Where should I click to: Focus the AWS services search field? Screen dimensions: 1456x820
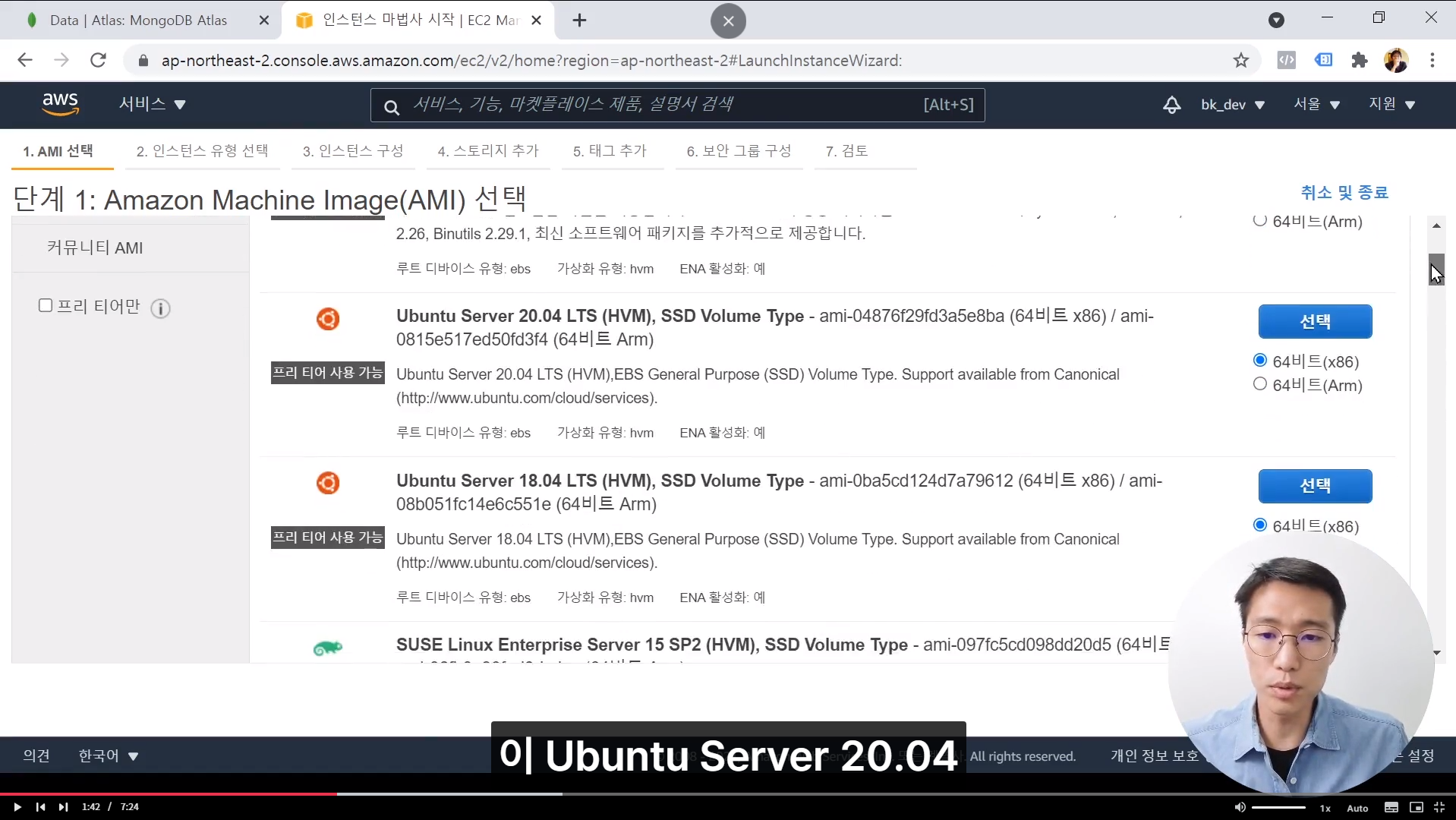coord(677,105)
